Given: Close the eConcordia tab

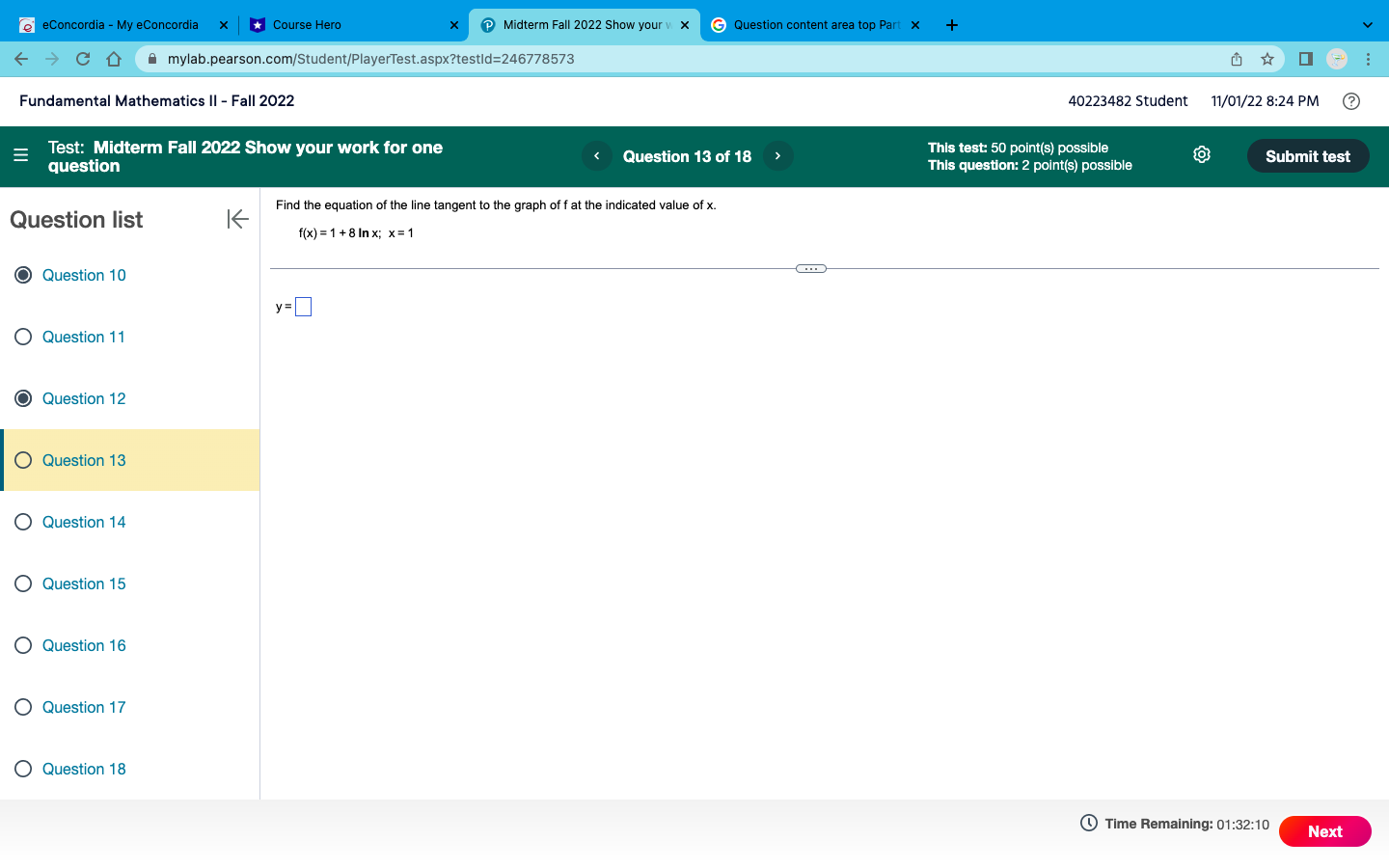Looking at the screenshot, I should pos(224,25).
